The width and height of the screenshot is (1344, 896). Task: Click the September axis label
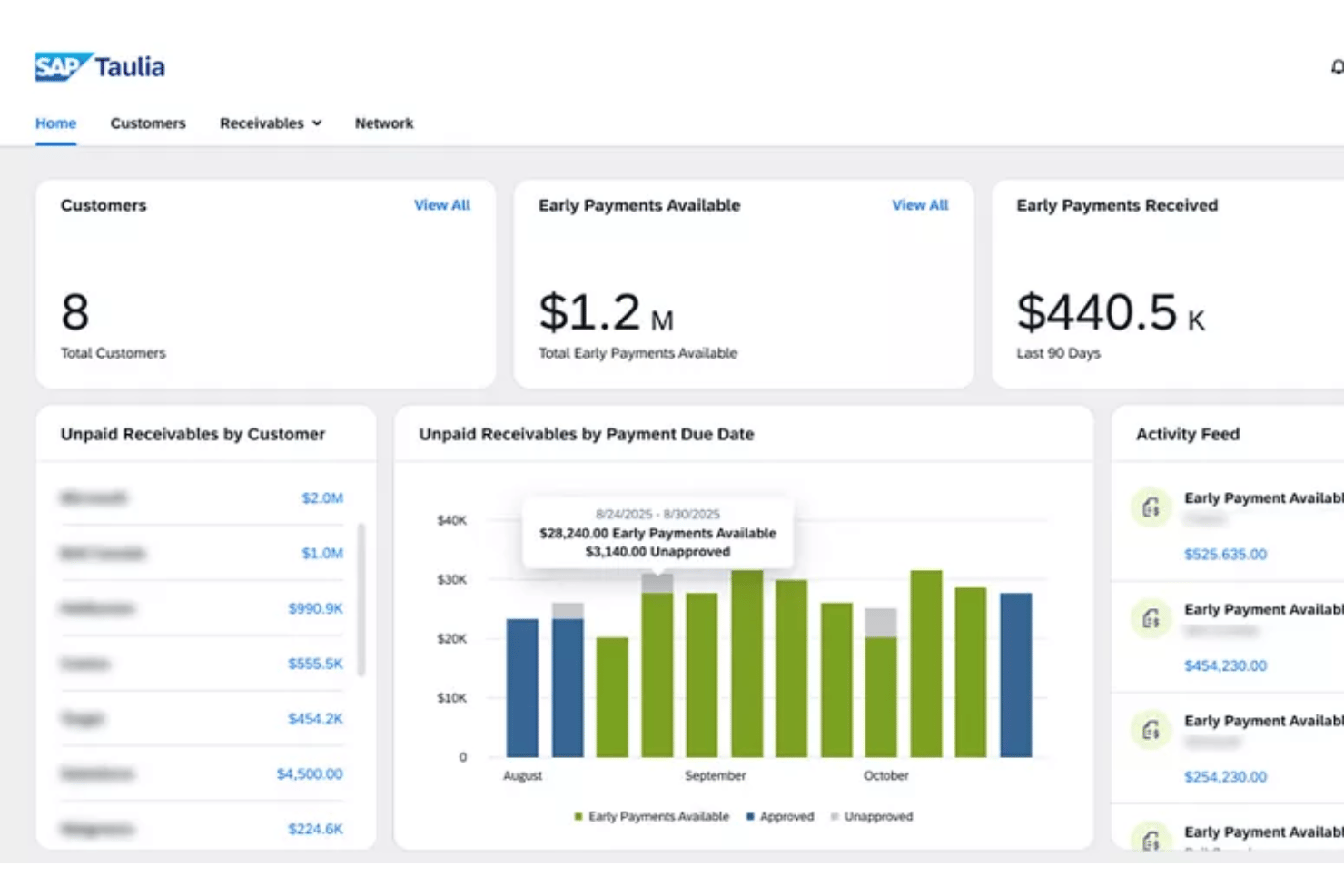[716, 776]
